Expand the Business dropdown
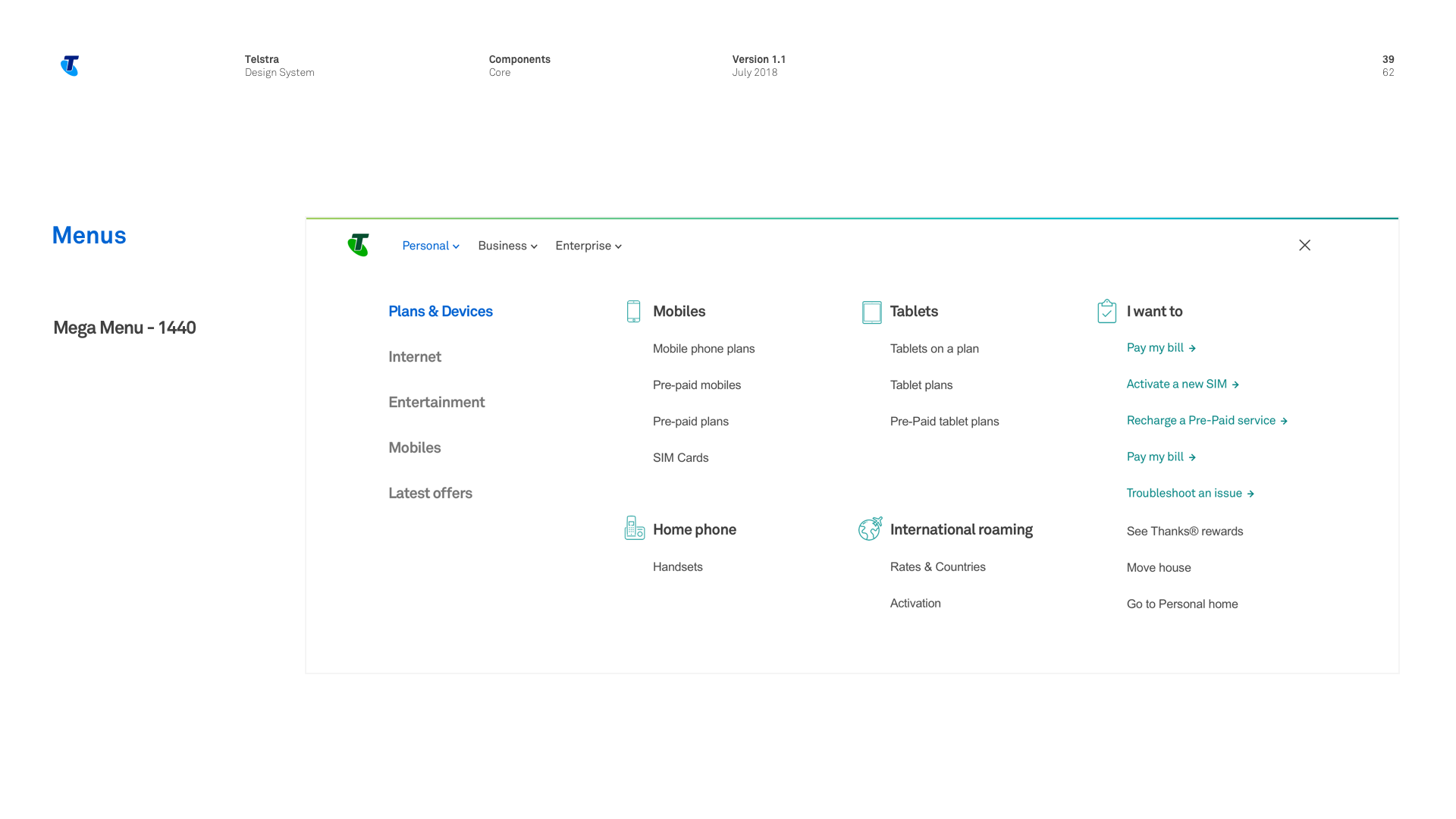The image size is (1456, 819). pyautogui.click(x=507, y=246)
